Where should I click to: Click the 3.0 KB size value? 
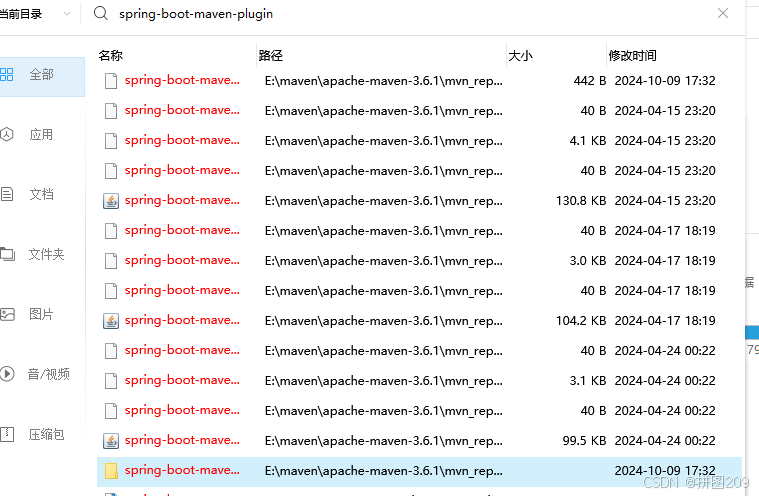(x=588, y=260)
